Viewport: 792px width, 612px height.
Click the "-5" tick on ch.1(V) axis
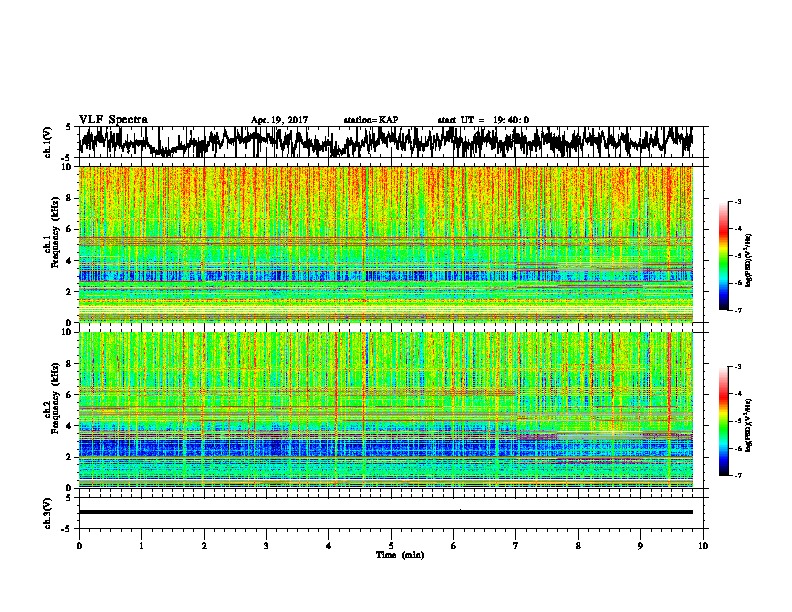pos(67,157)
